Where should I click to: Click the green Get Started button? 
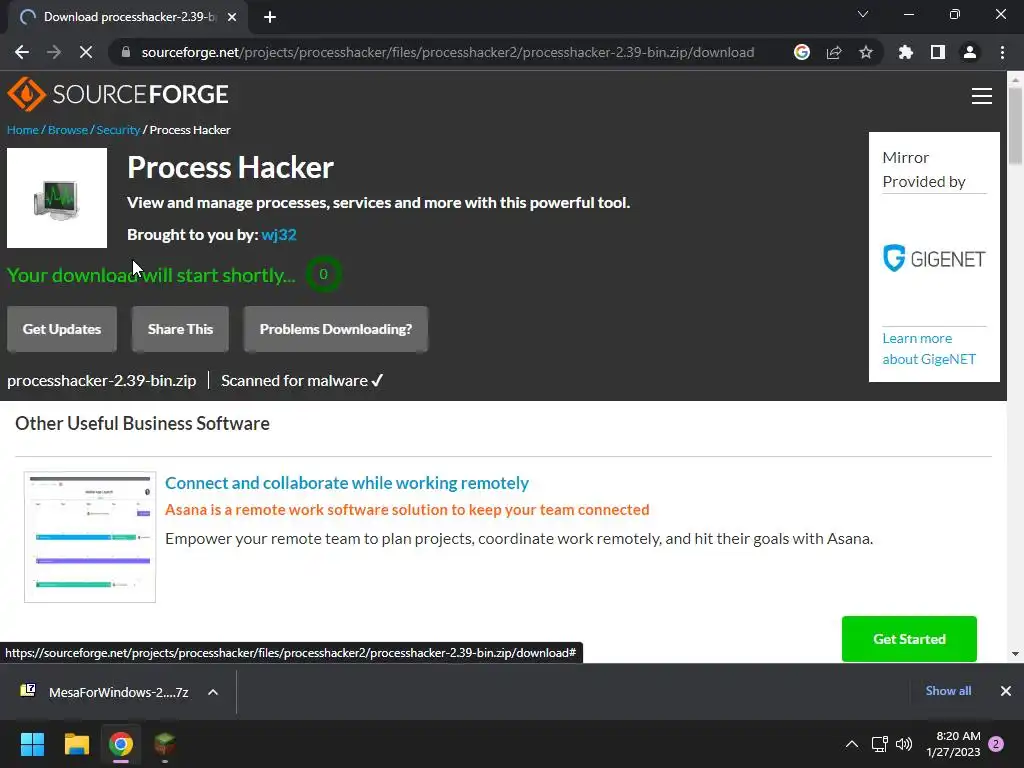pyautogui.click(x=909, y=639)
